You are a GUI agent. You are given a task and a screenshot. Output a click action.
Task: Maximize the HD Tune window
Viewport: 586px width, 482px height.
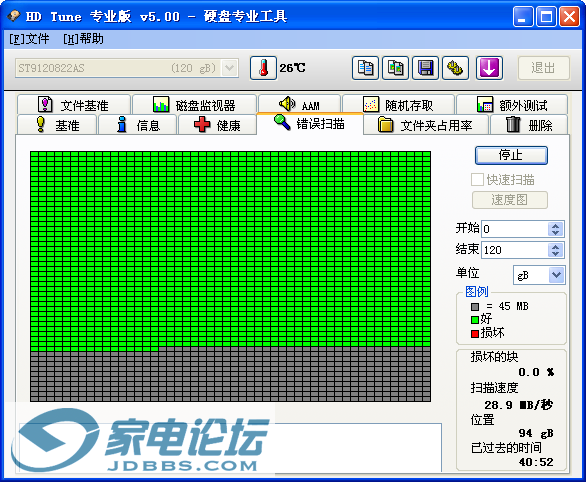coord(546,17)
